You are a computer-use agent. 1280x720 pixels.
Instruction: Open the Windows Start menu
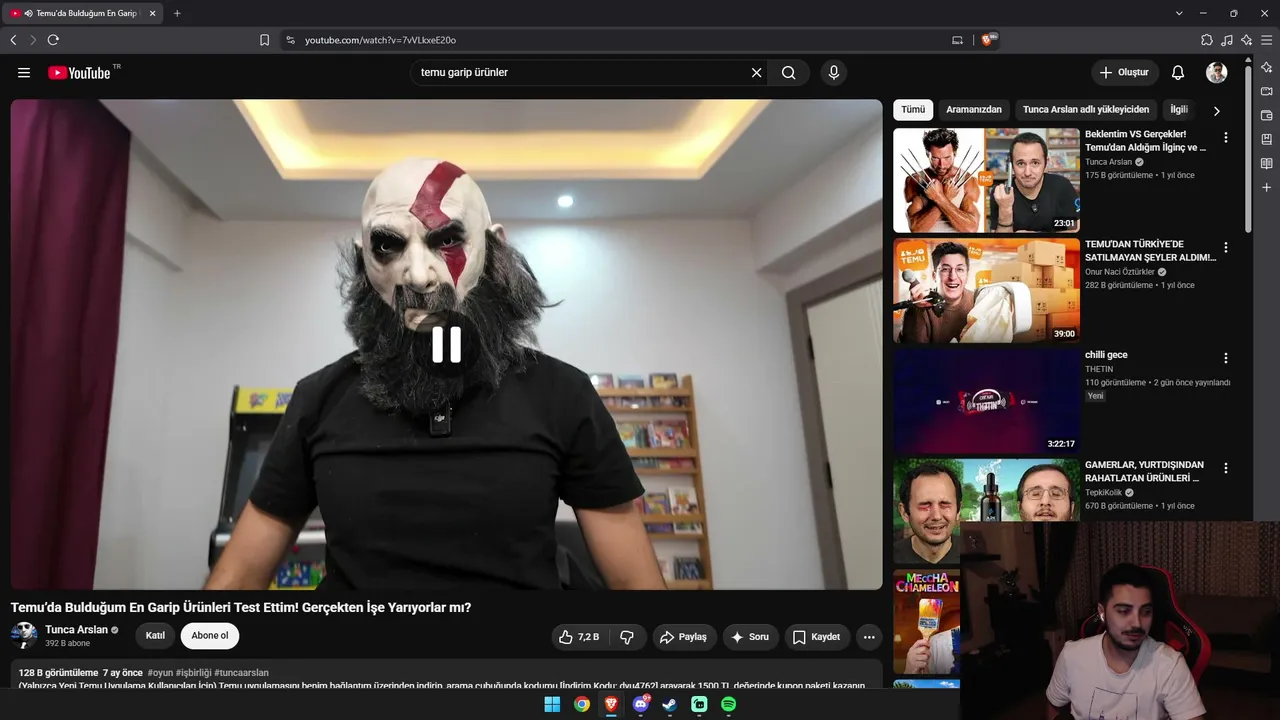552,704
